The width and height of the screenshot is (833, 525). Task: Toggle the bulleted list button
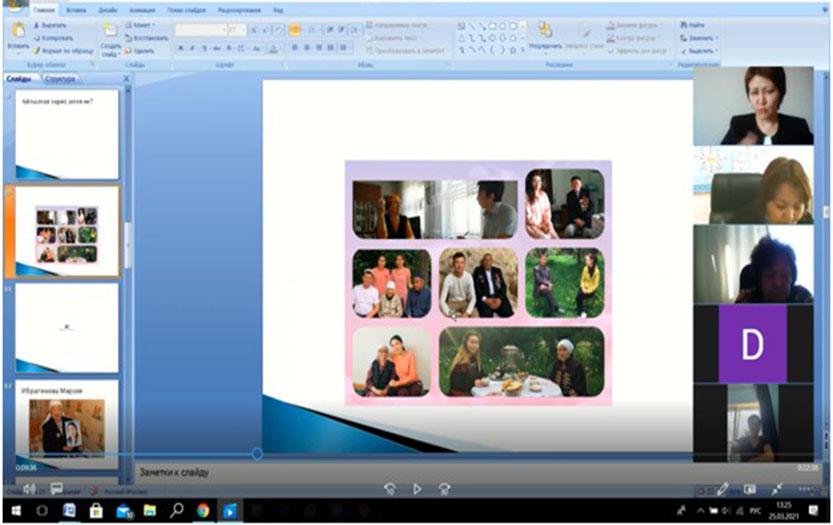click(x=295, y=30)
